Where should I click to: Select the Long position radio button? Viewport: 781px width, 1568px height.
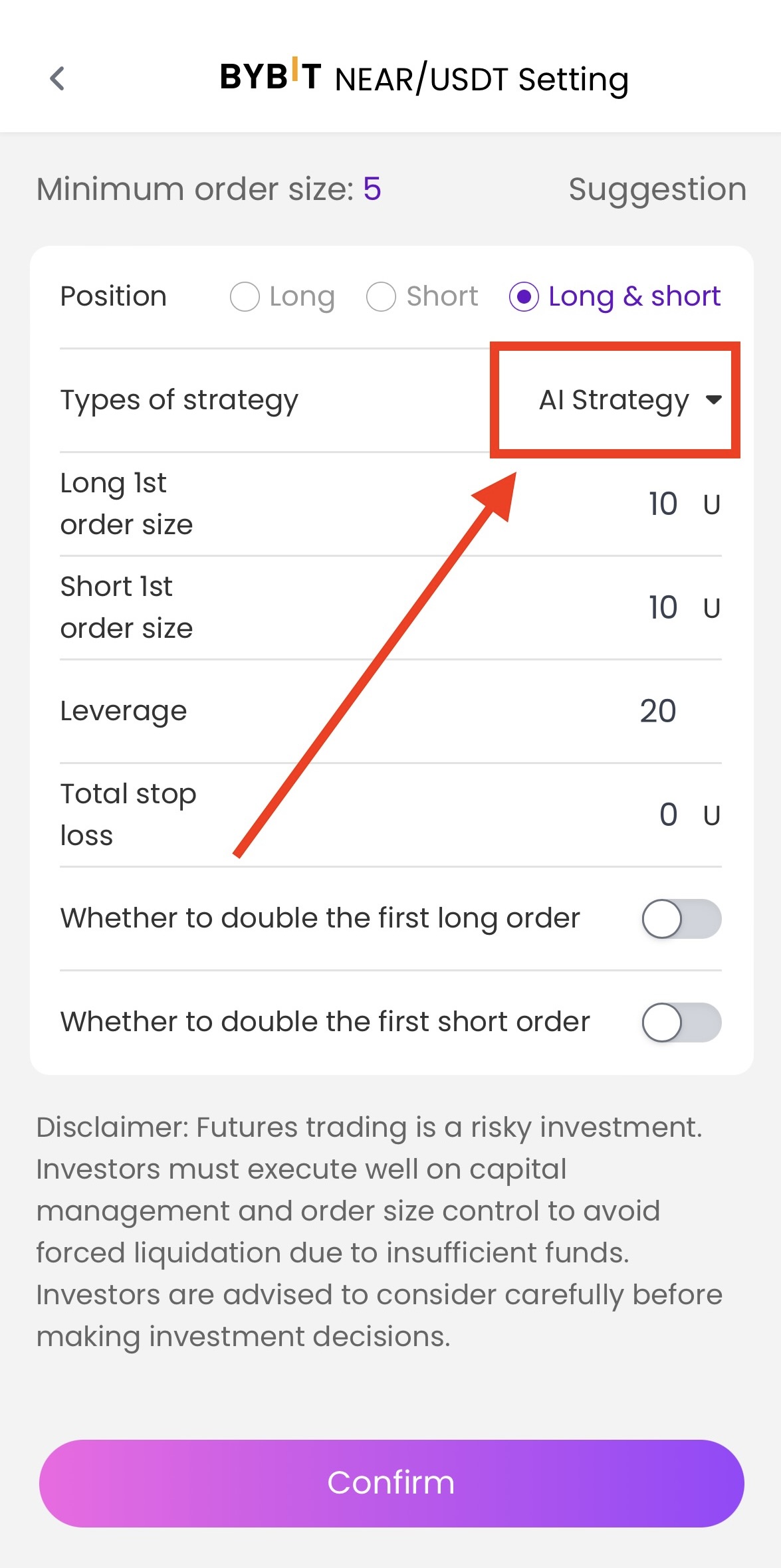[245, 297]
